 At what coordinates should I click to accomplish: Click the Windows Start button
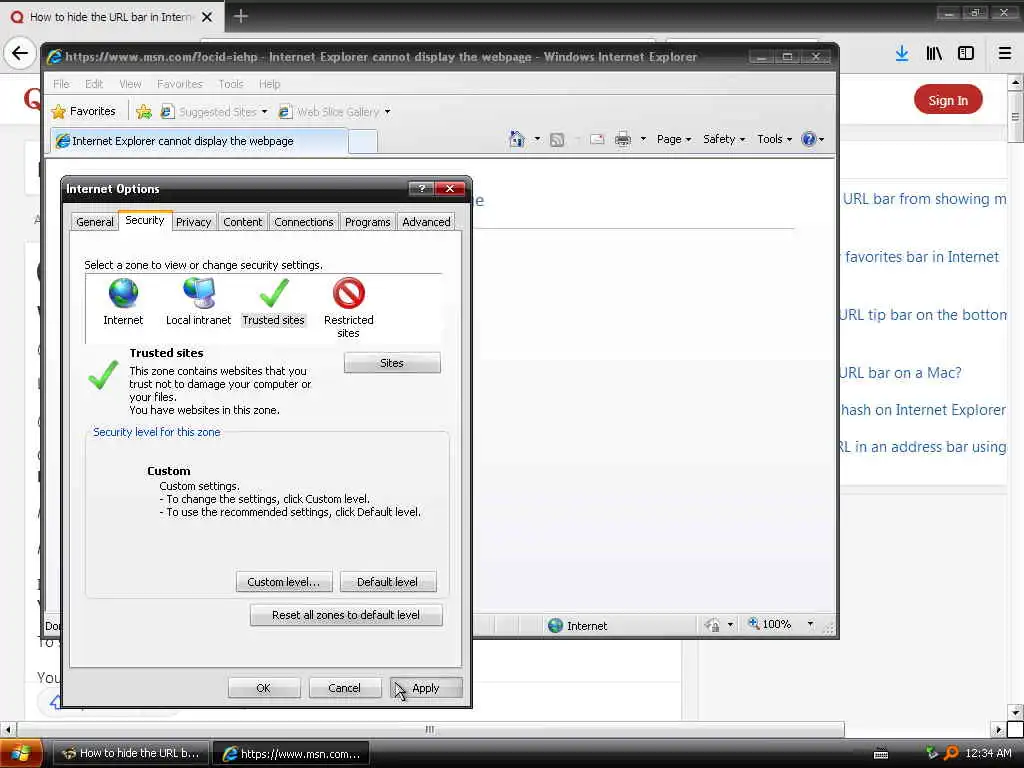(x=21, y=754)
